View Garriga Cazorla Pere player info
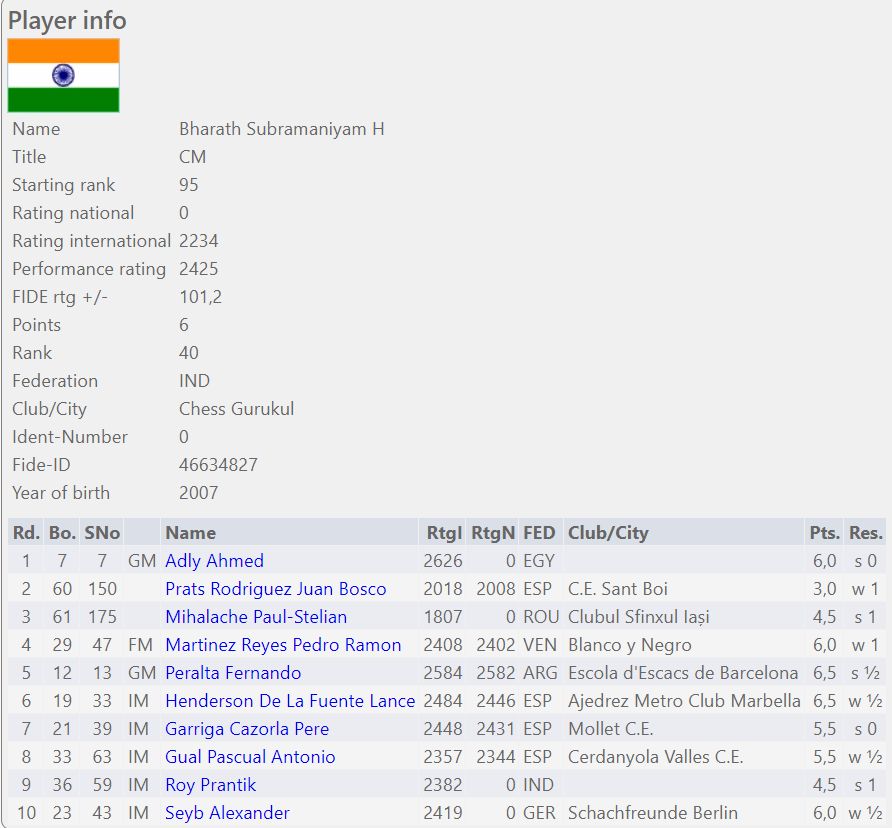 pyautogui.click(x=247, y=729)
